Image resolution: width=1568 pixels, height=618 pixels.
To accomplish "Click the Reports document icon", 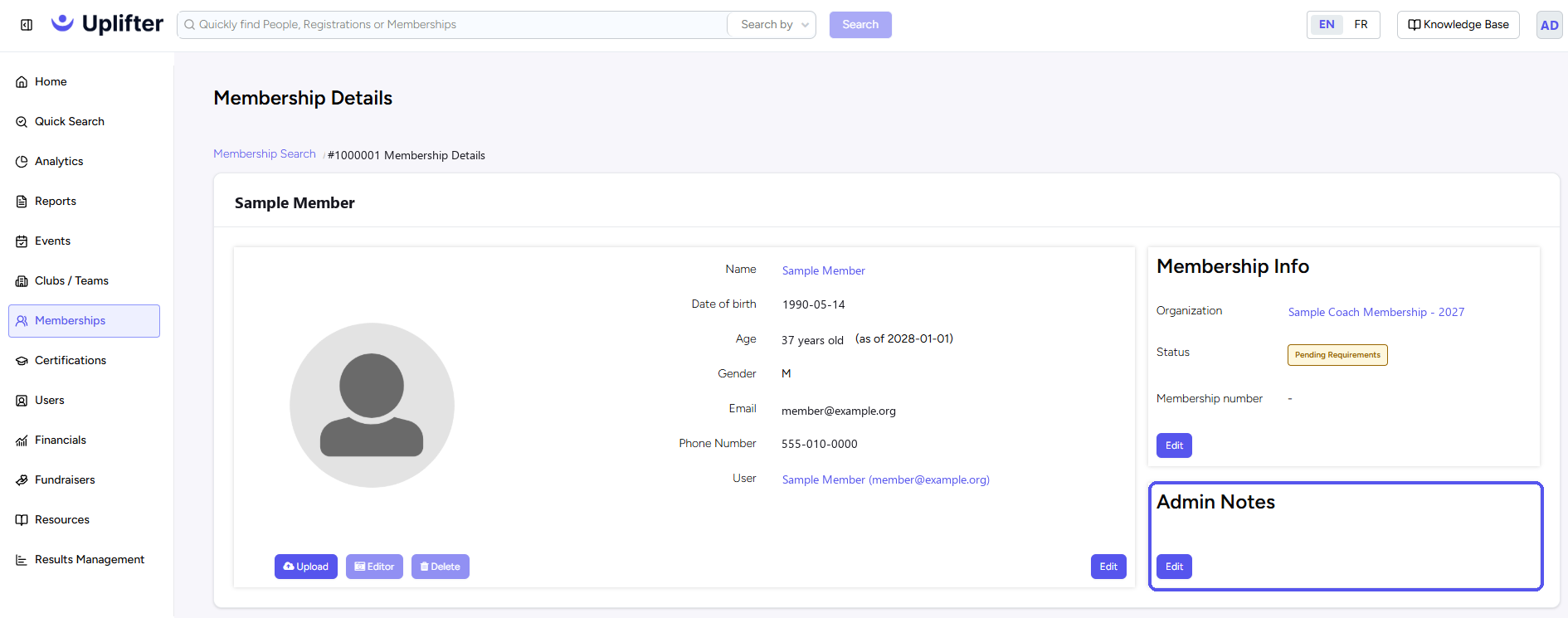I will click(22, 202).
